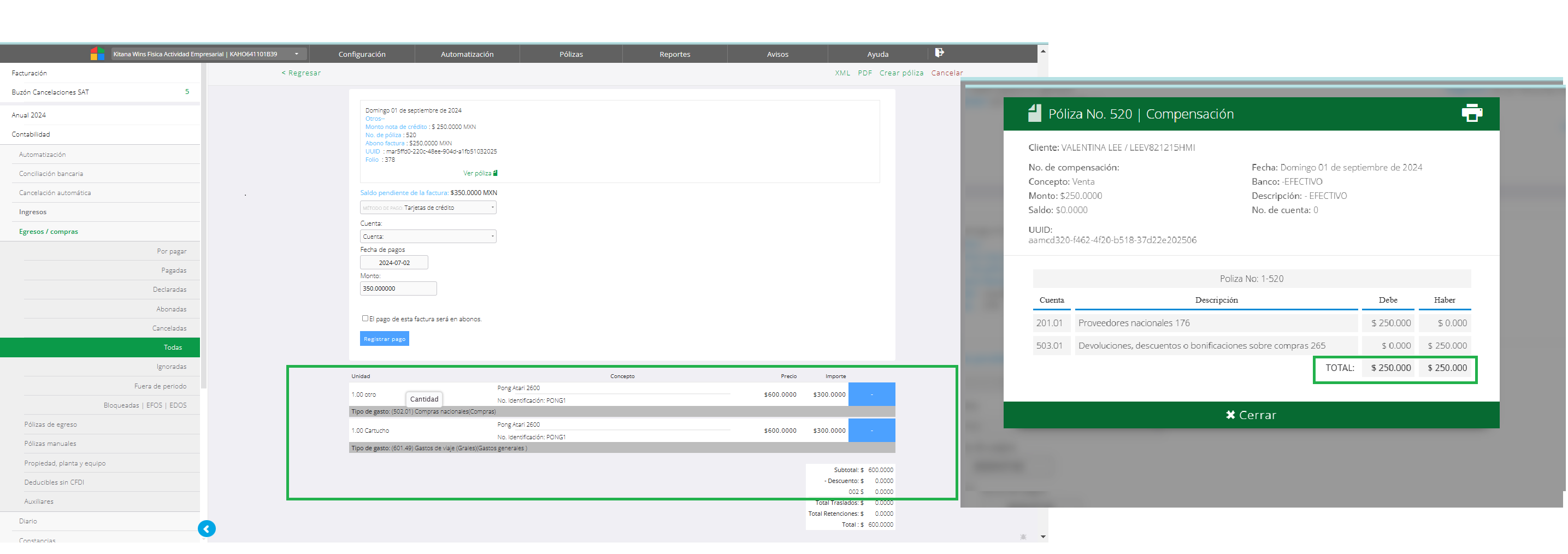Click blue minus button on Cartucho row
This screenshot has width=1568, height=554.
(x=871, y=431)
